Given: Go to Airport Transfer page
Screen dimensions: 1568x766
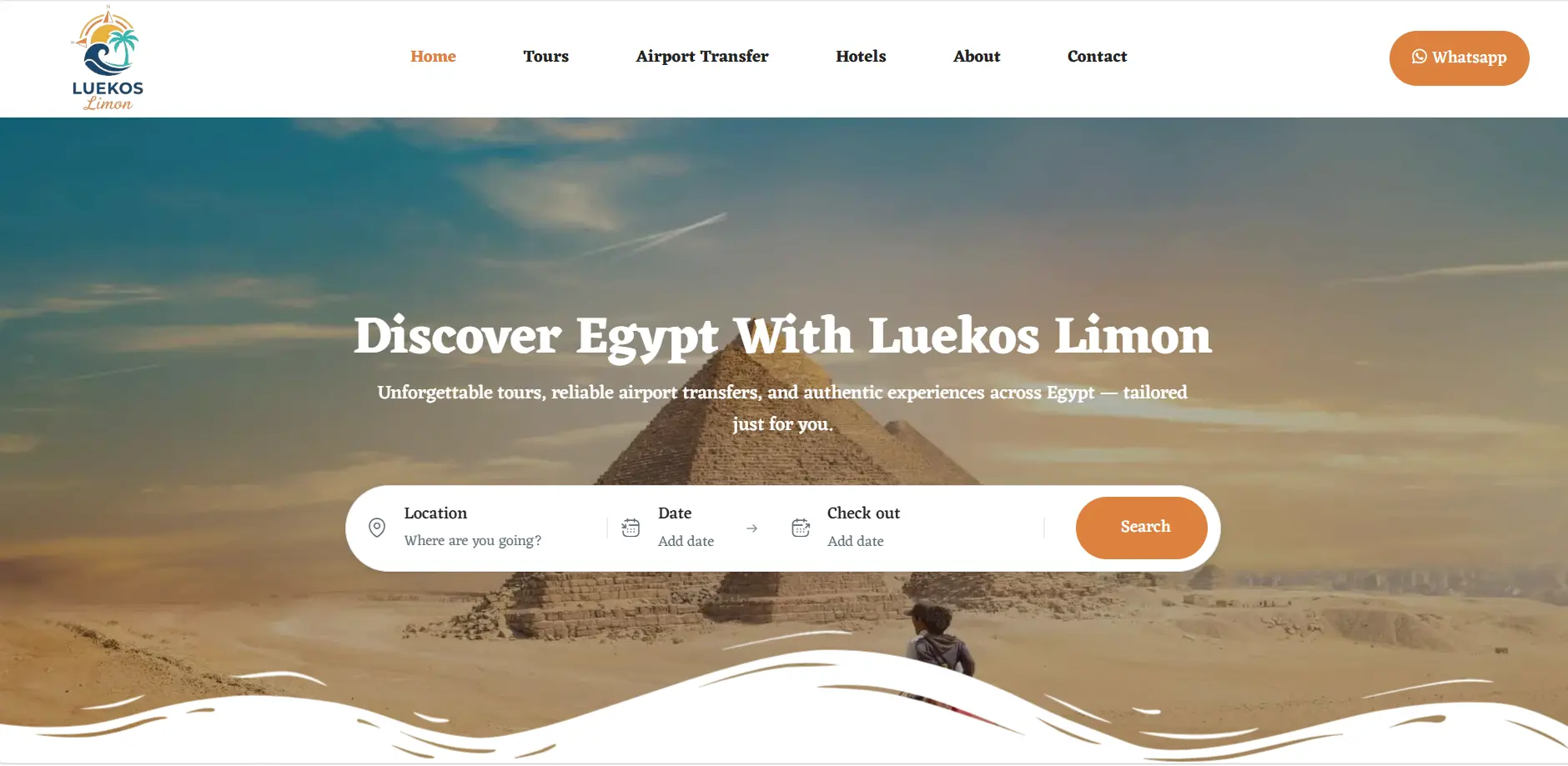Looking at the screenshot, I should click(x=702, y=56).
